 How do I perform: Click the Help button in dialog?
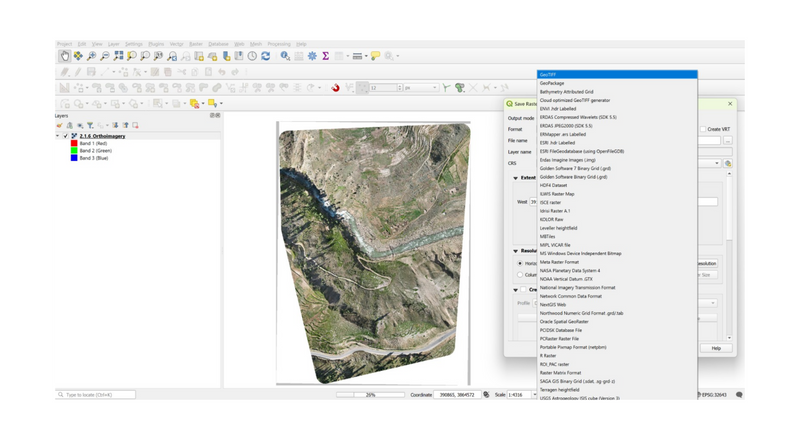[x=716, y=348]
